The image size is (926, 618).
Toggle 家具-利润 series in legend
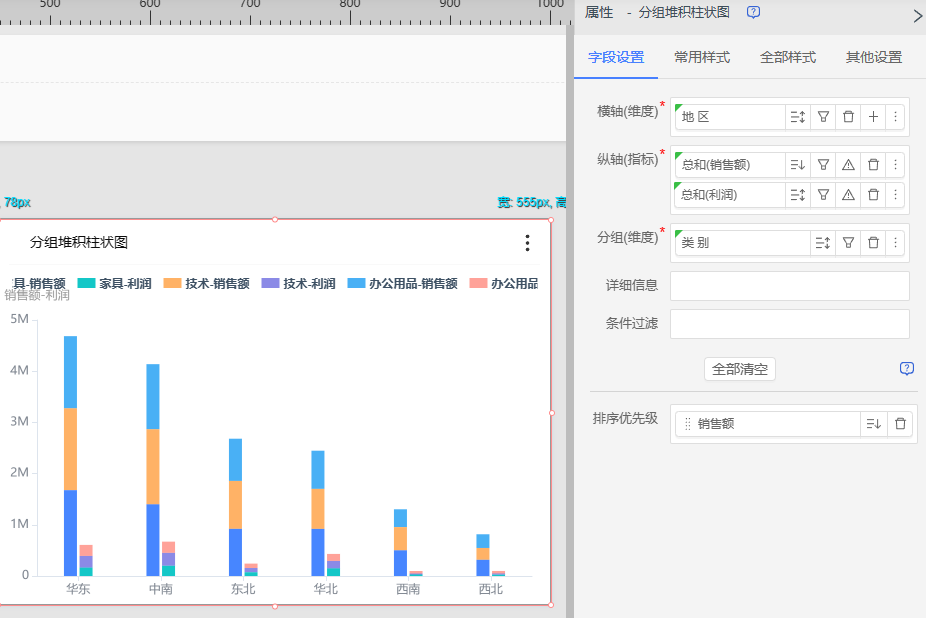point(113,284)
